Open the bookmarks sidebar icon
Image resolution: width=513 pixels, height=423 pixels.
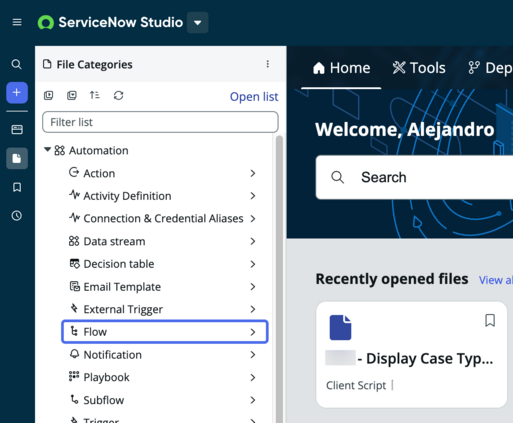(17, 187)
